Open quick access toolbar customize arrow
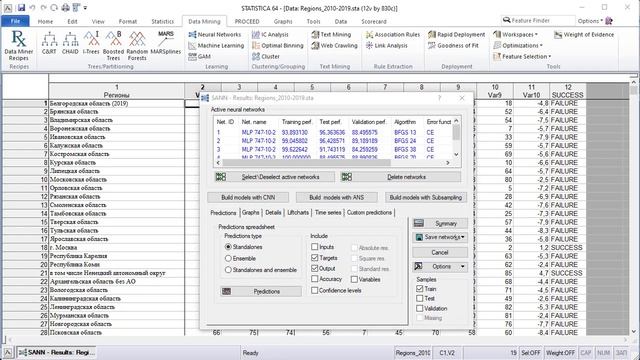This screenshot has width=640, height=360. [x=85, y=8]
